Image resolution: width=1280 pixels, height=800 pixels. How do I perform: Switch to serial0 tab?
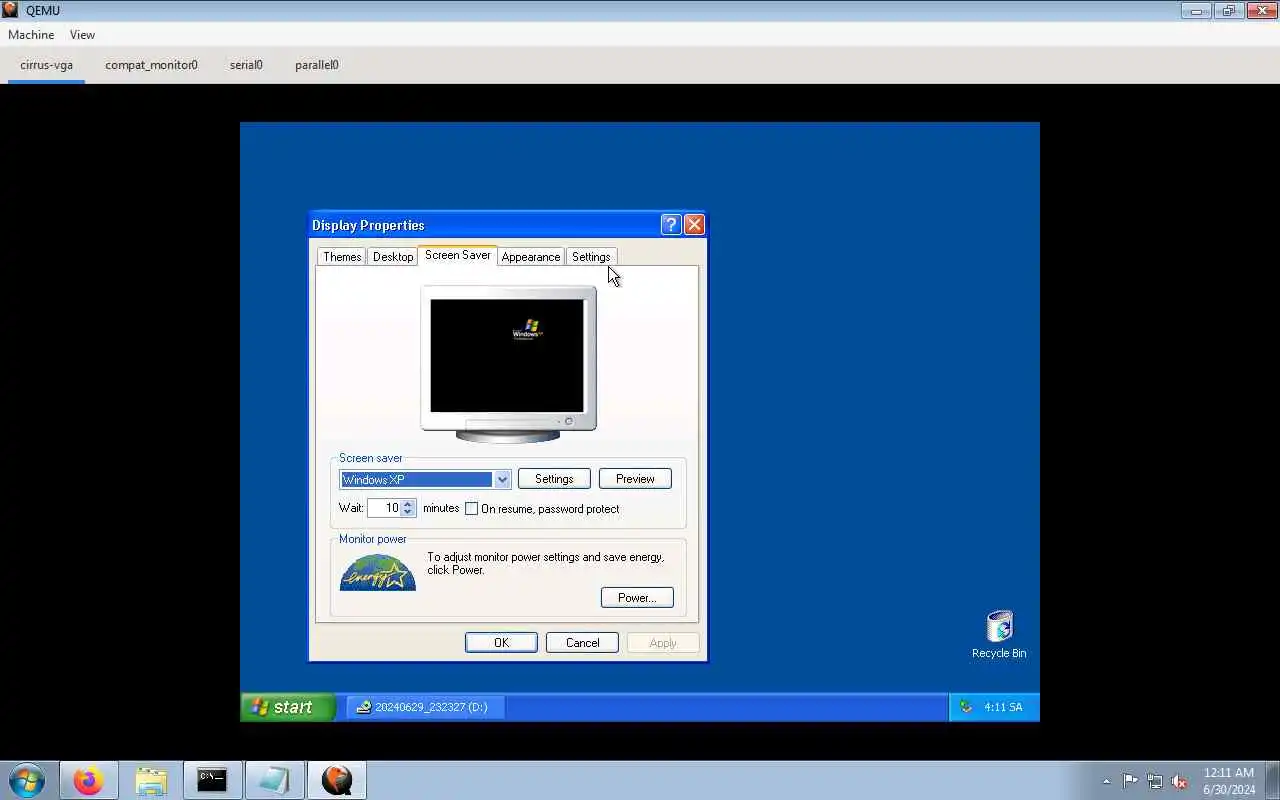(x=246, y=65)
